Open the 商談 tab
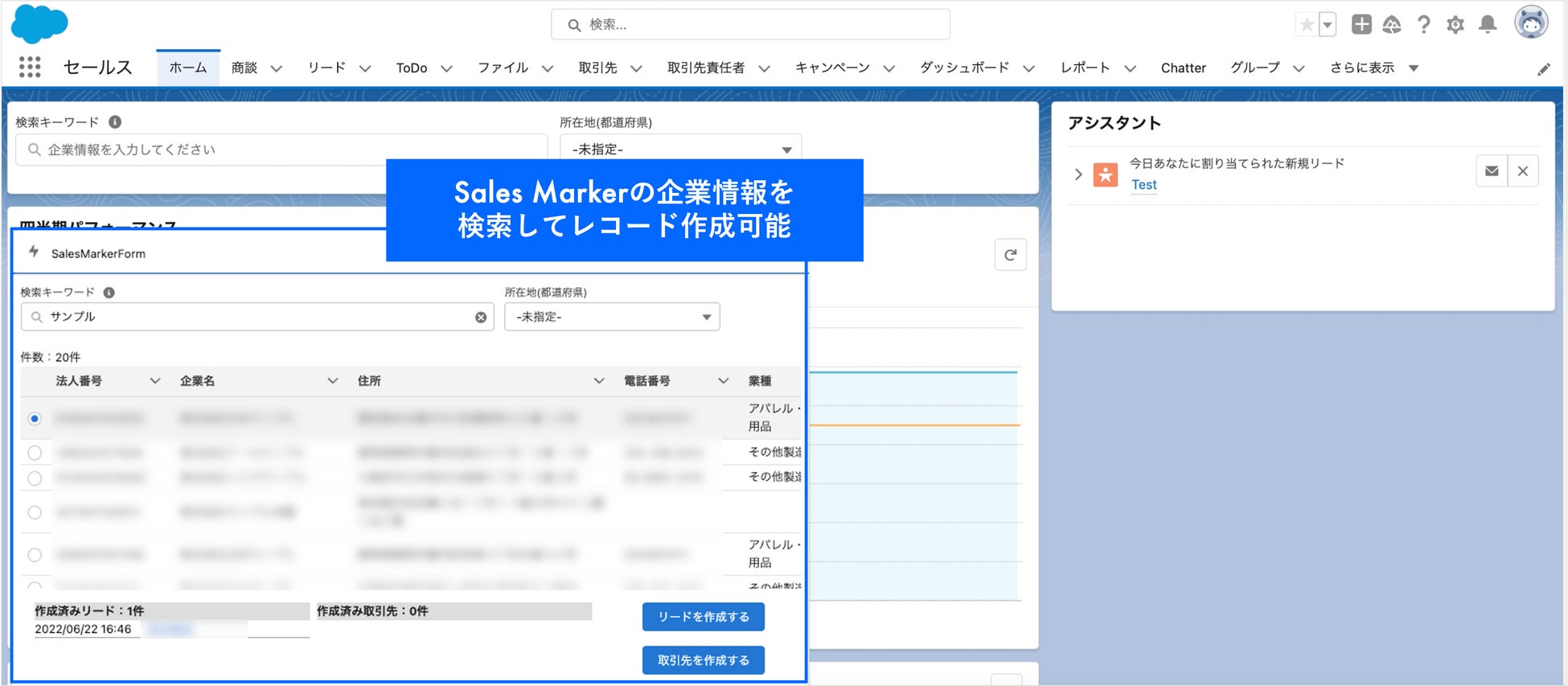The width and height of the screenshot is (1568, 686). [244, 68]
